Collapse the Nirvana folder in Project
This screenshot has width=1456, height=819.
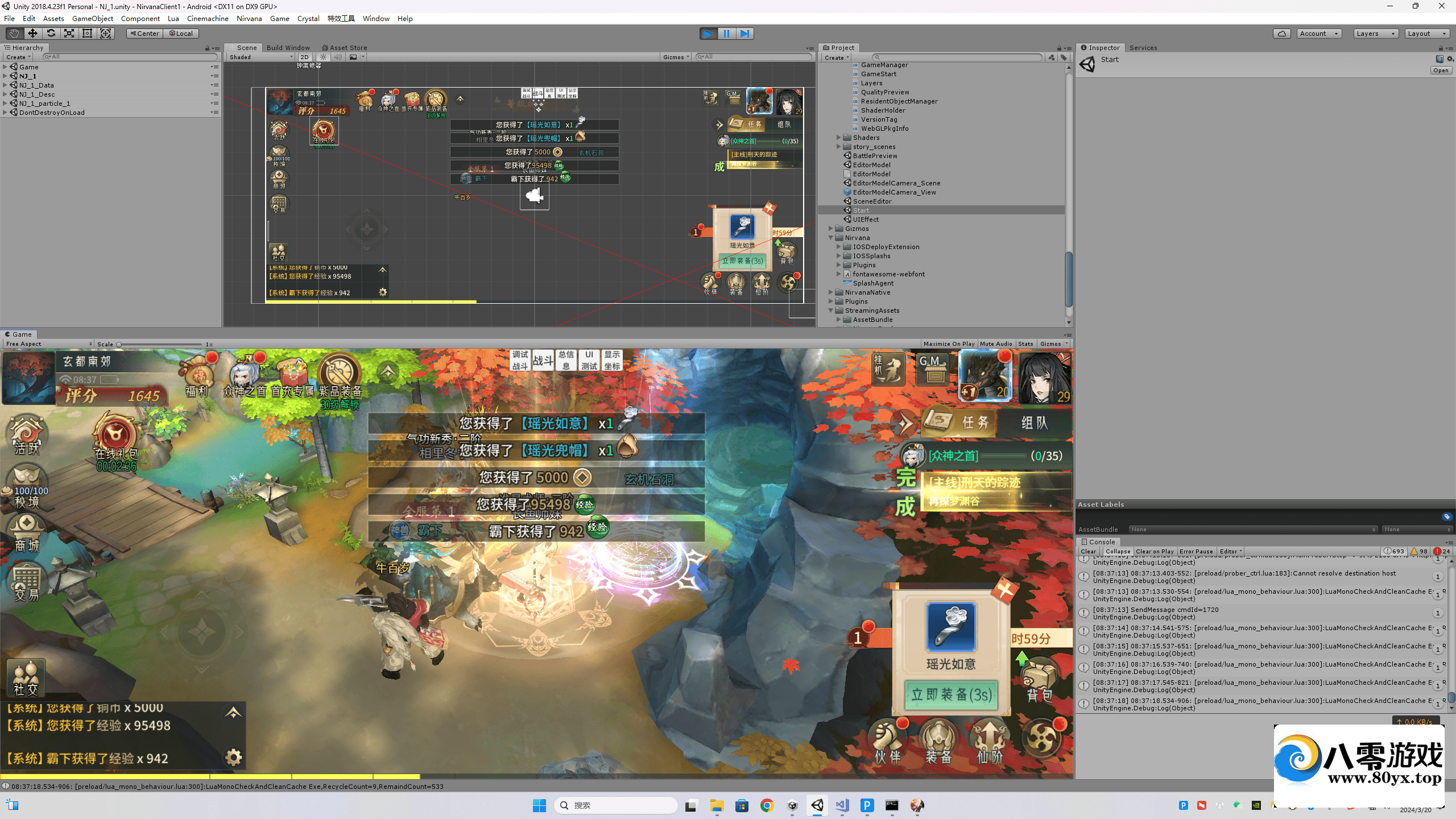tap(830, 238)
